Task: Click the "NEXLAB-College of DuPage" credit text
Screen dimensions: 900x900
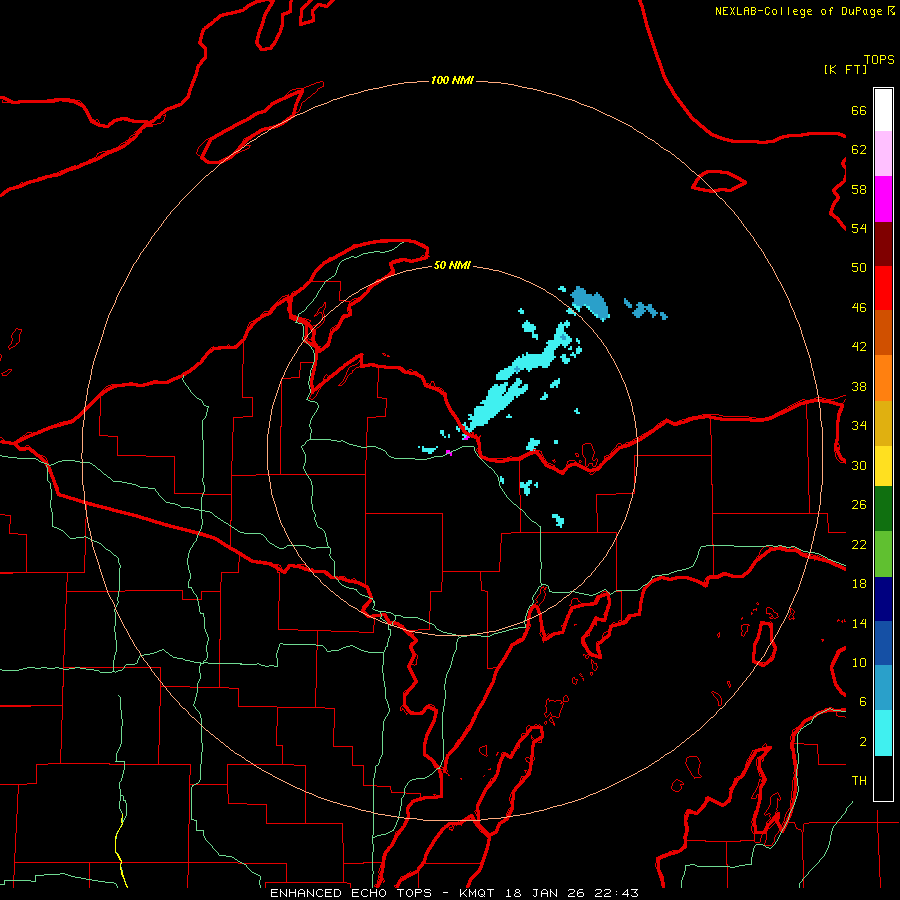Action: point(798,11)
